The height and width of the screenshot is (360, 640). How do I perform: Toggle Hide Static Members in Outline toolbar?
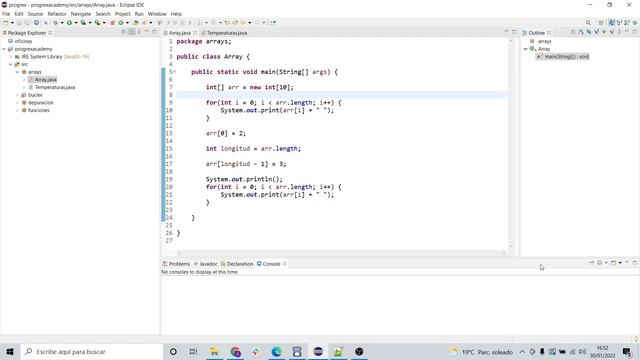coord(596,32)
